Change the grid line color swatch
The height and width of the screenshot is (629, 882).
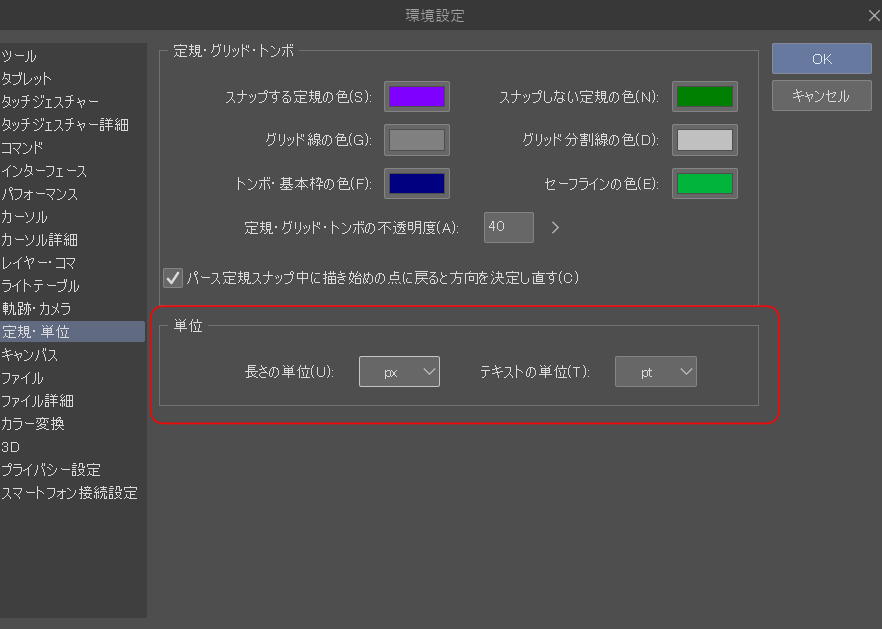[416, 140]
